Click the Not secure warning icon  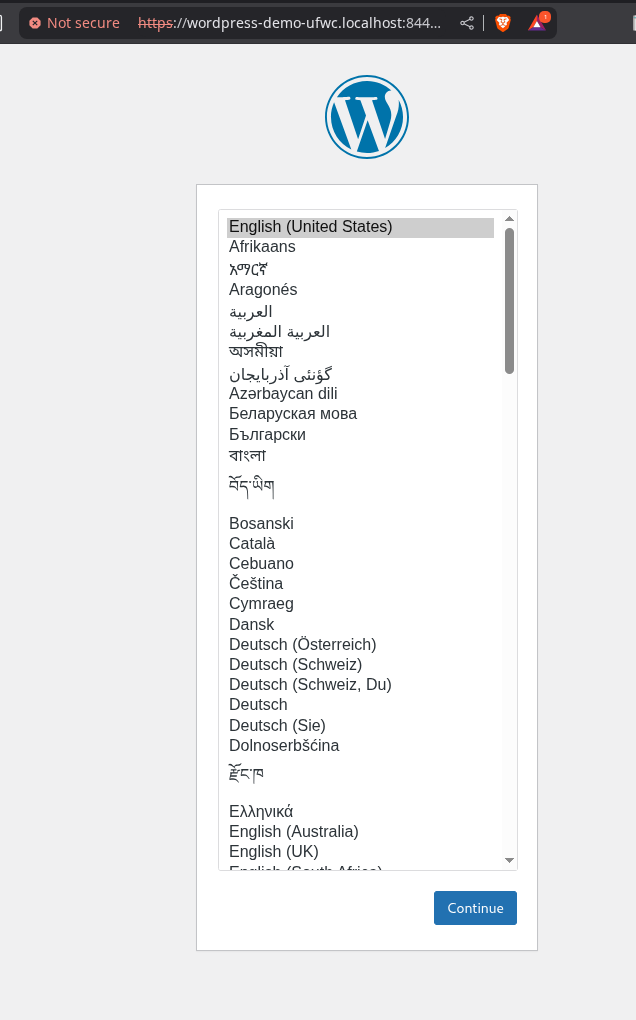coord(35,23)
